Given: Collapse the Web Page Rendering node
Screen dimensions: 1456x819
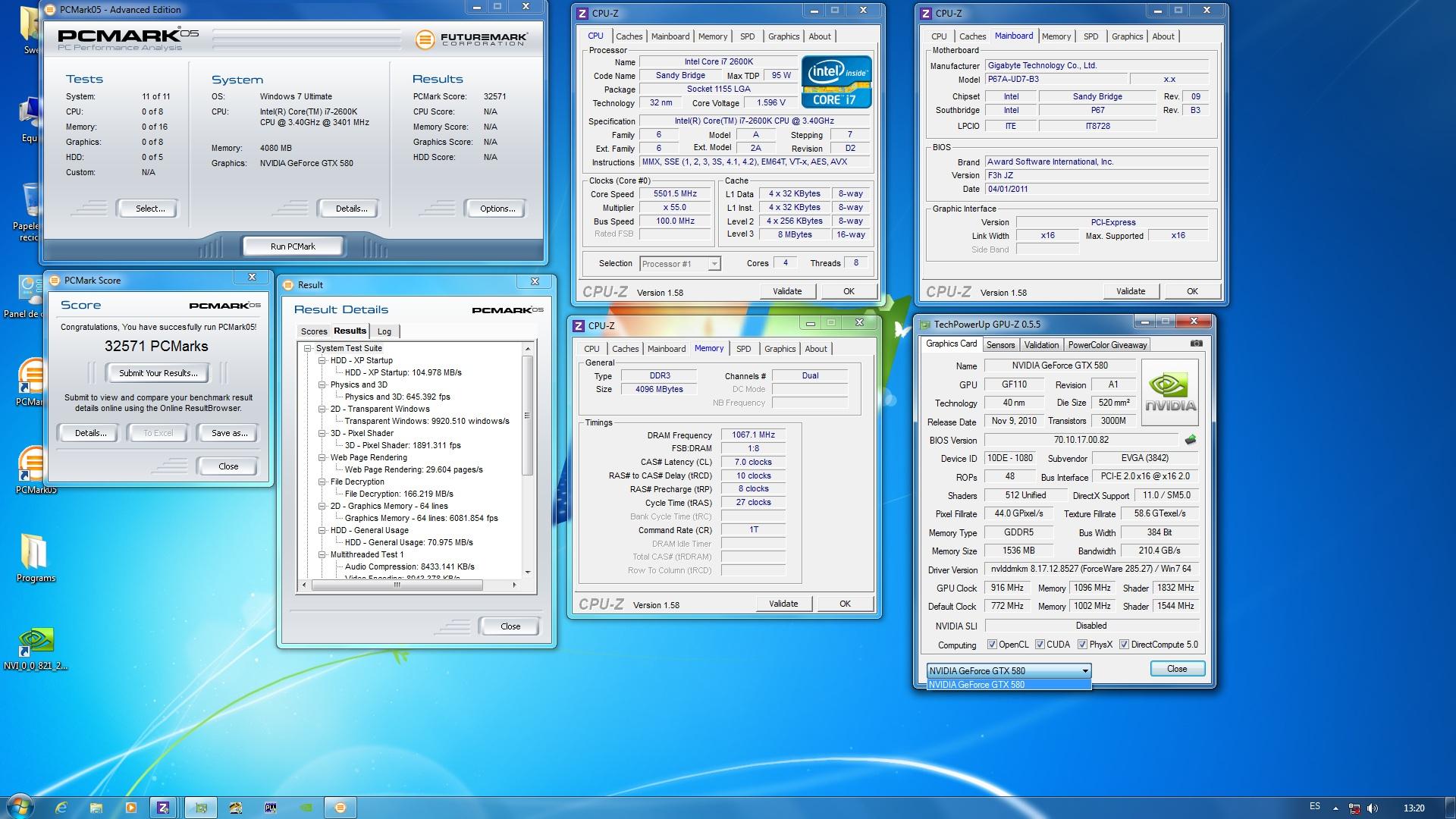Looking at the screenshot, I should pyautogui.click(x=322, y=457).
